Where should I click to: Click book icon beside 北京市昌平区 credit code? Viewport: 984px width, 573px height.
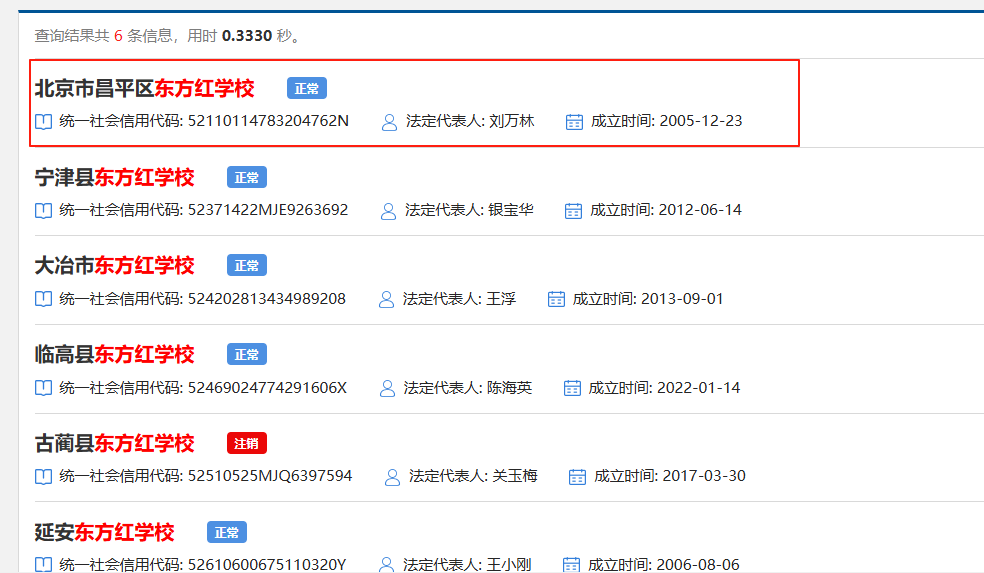point(44,122)
